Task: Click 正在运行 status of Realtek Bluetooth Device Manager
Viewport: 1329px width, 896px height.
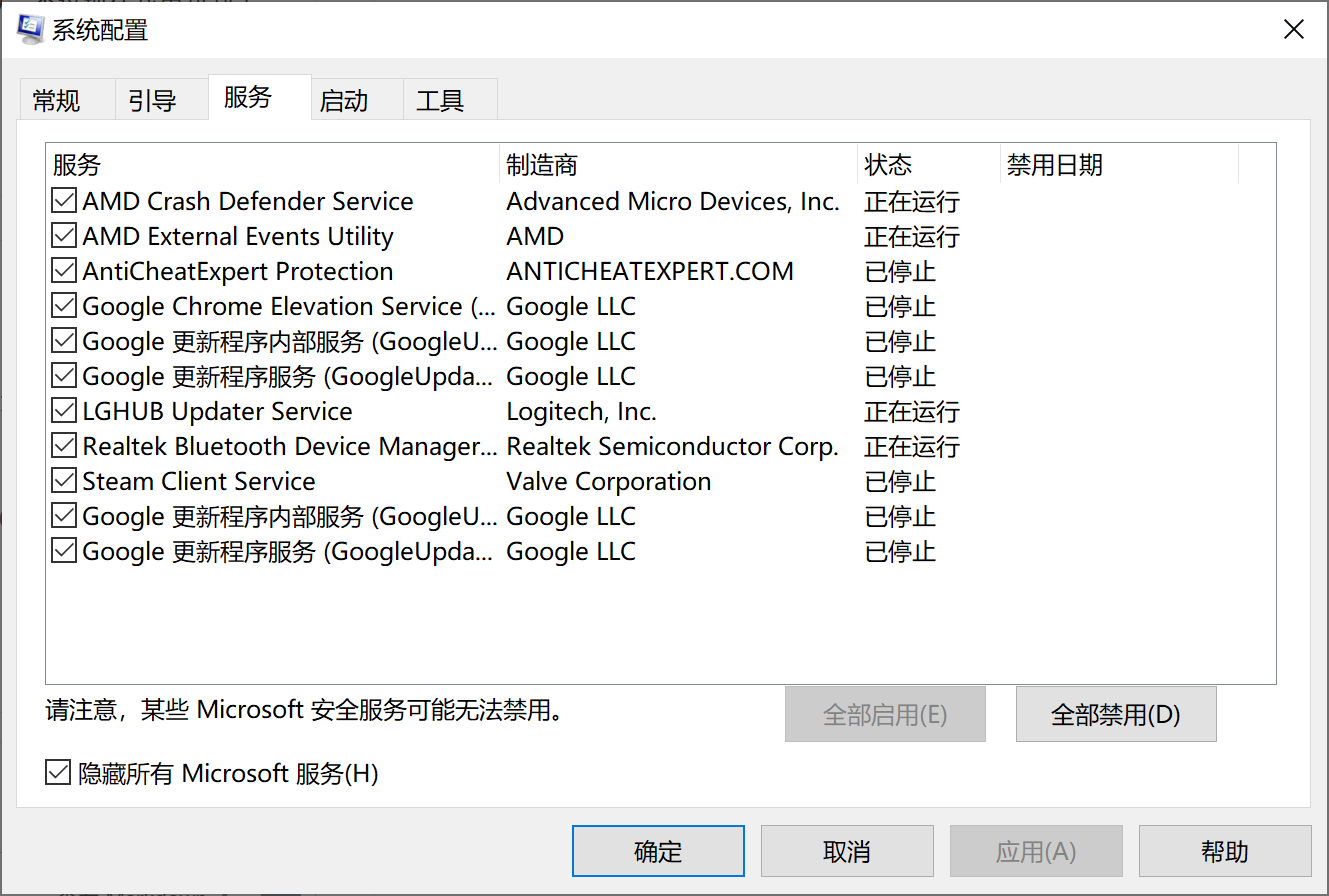Action: point(912,446)
